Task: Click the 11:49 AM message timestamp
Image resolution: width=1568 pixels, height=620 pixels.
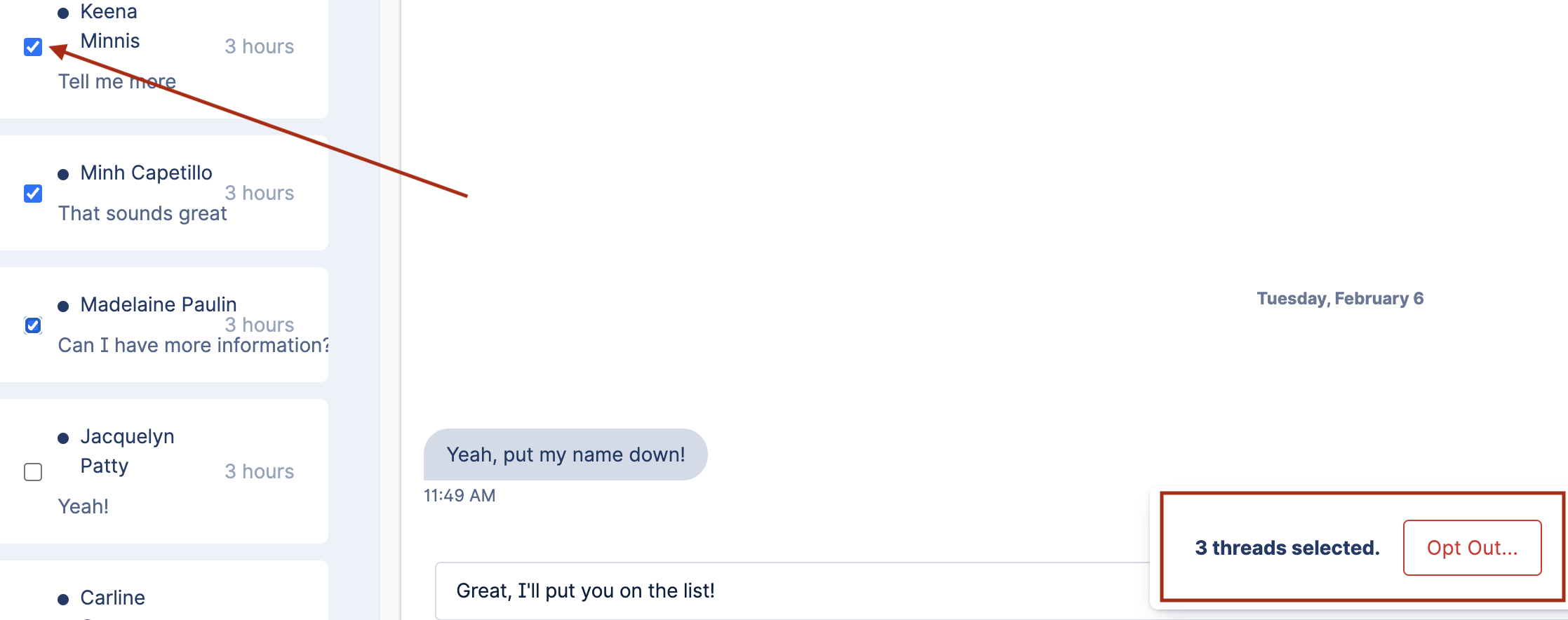Action: coord(460,496)
